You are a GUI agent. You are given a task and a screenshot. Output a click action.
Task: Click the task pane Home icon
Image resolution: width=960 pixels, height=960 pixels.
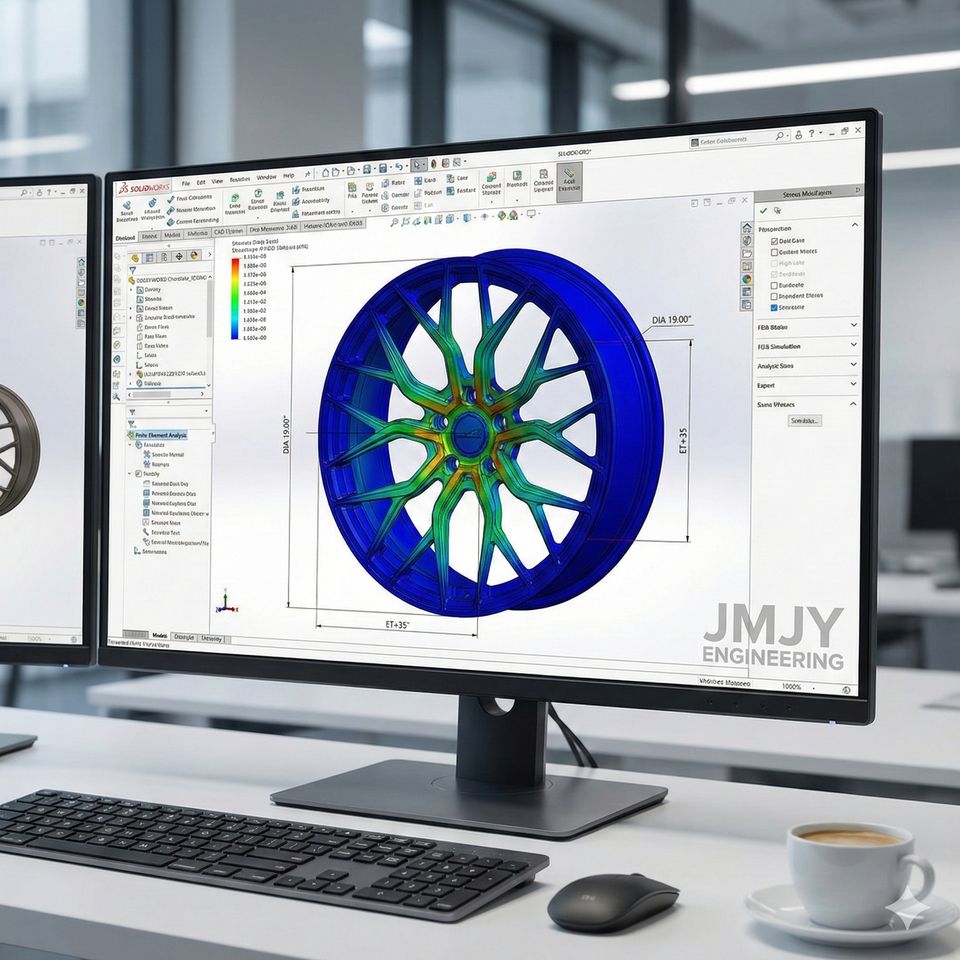tap(746, 228)
